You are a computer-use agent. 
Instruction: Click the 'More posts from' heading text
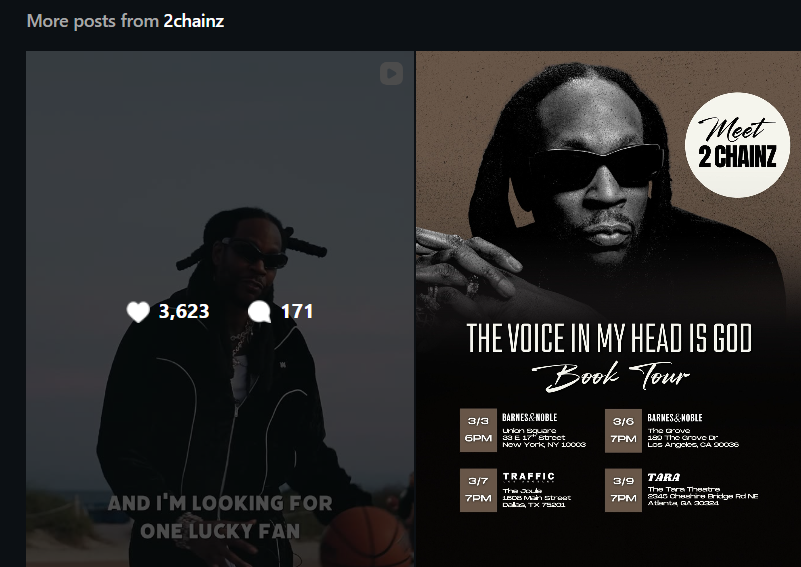[92, 21]
